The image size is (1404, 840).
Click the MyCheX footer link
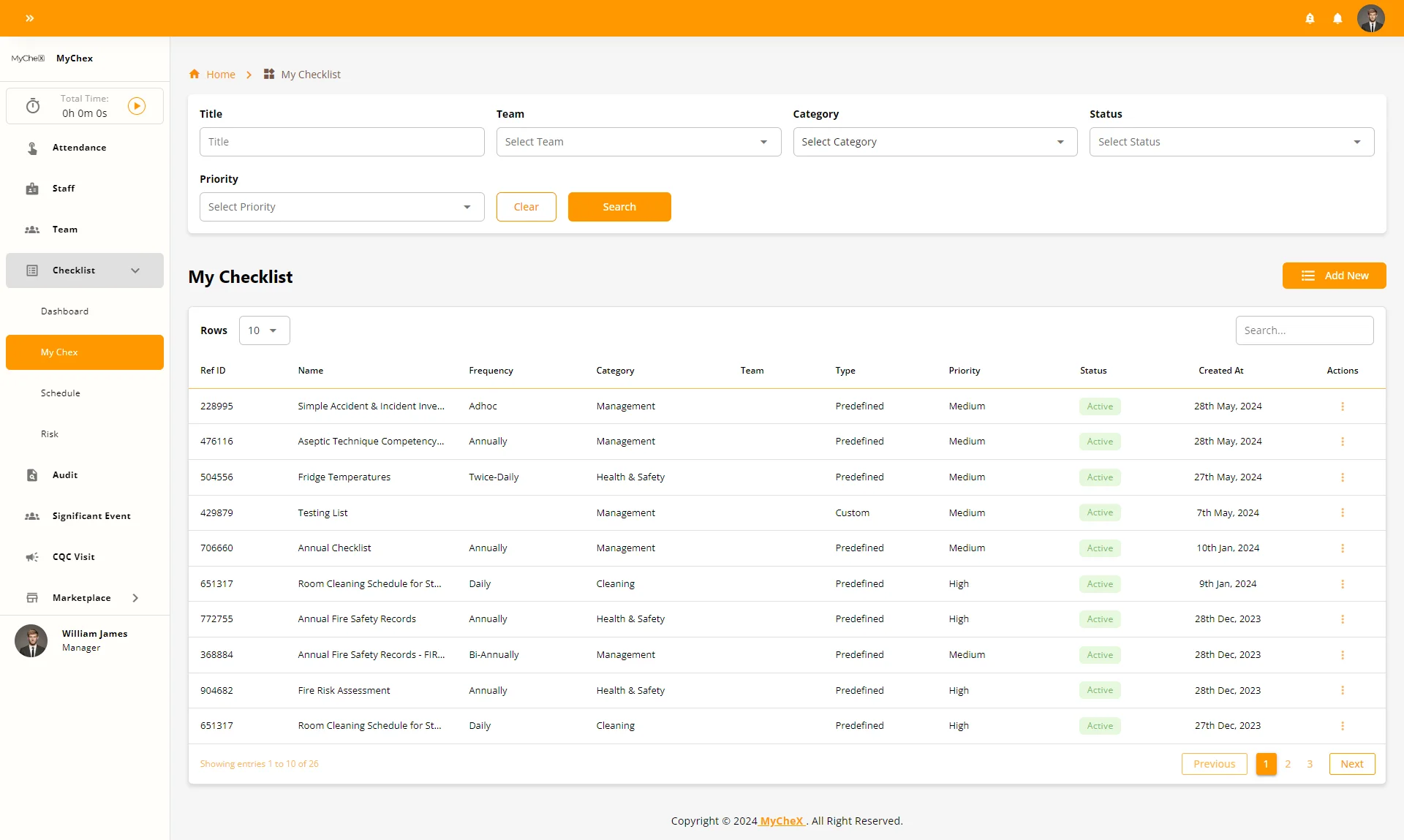point(782,821)
